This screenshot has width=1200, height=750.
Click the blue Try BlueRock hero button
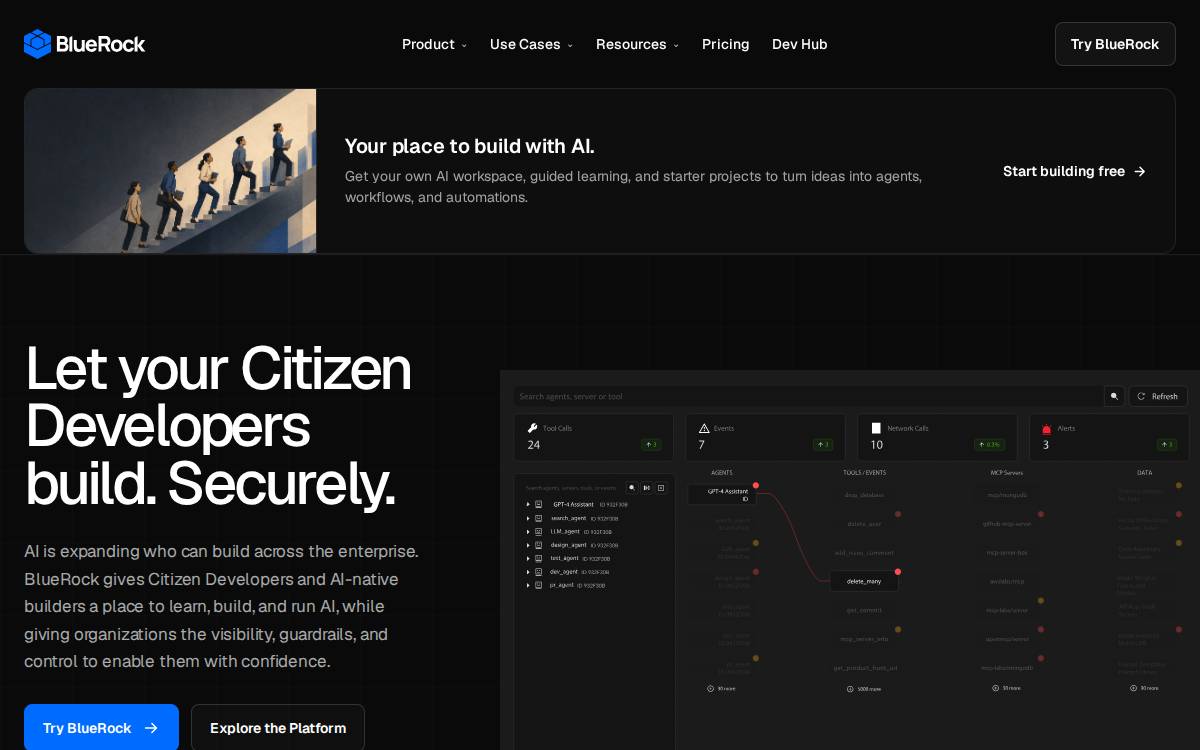(101, 728)
